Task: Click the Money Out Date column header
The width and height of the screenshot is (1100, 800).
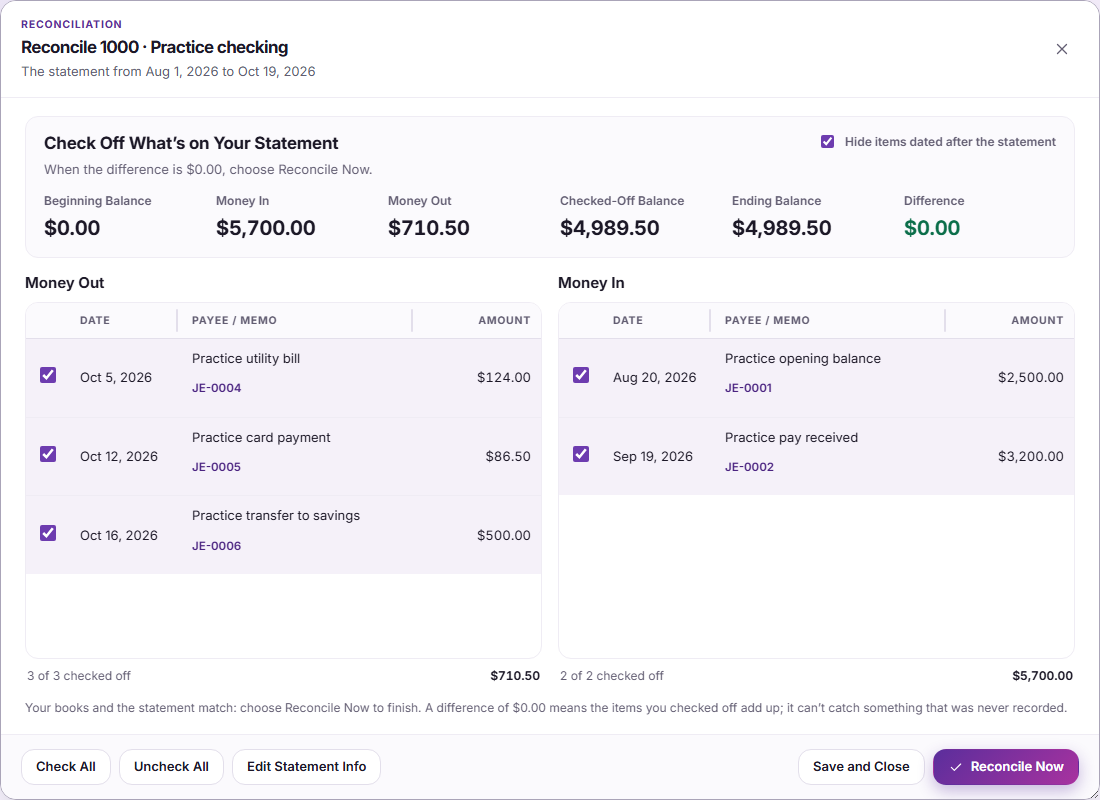Action: tap(95, 320)
